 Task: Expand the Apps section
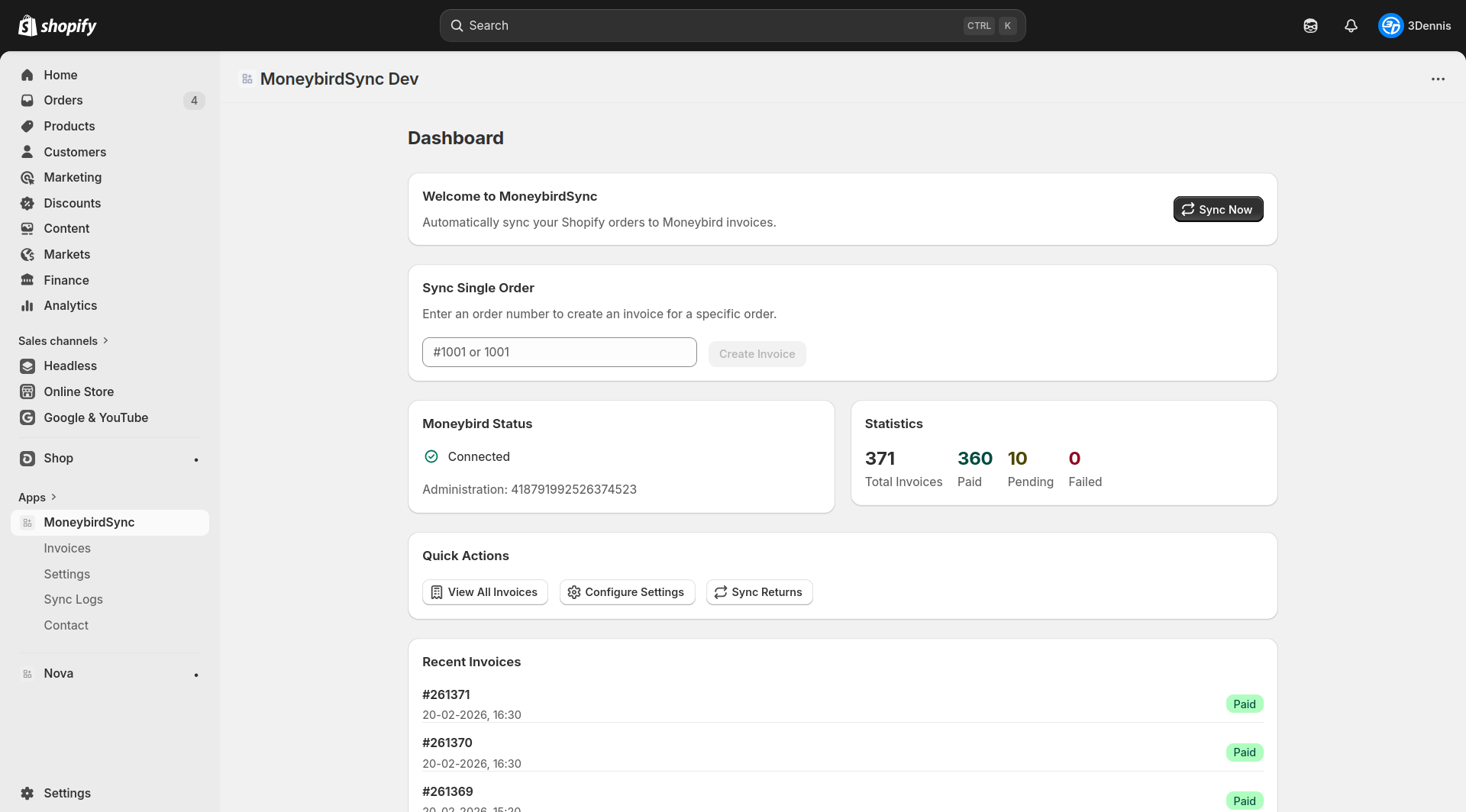pos(53,497)
